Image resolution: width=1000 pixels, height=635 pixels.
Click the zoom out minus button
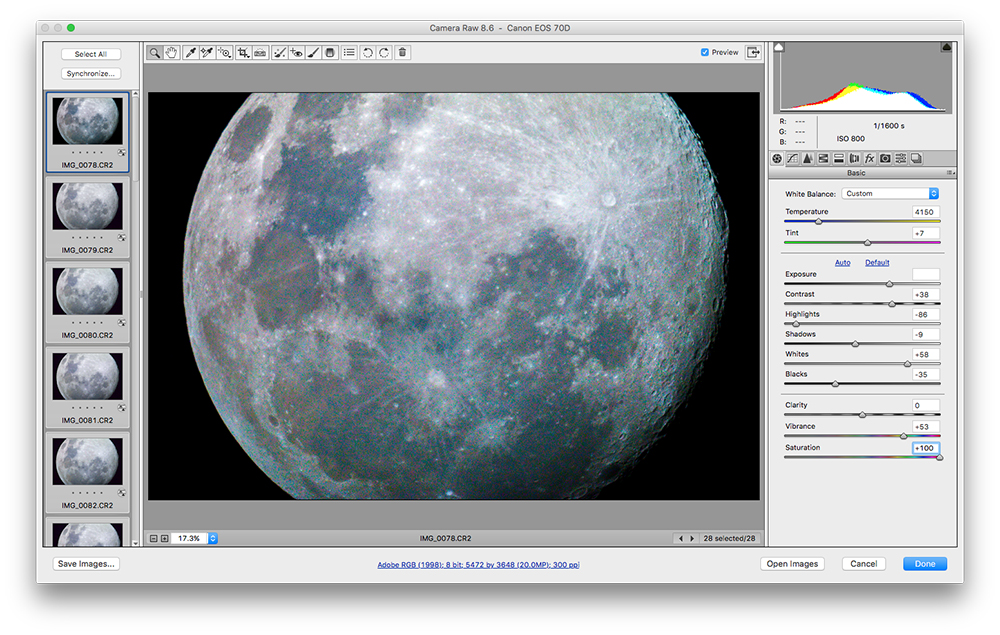point(153,539)
